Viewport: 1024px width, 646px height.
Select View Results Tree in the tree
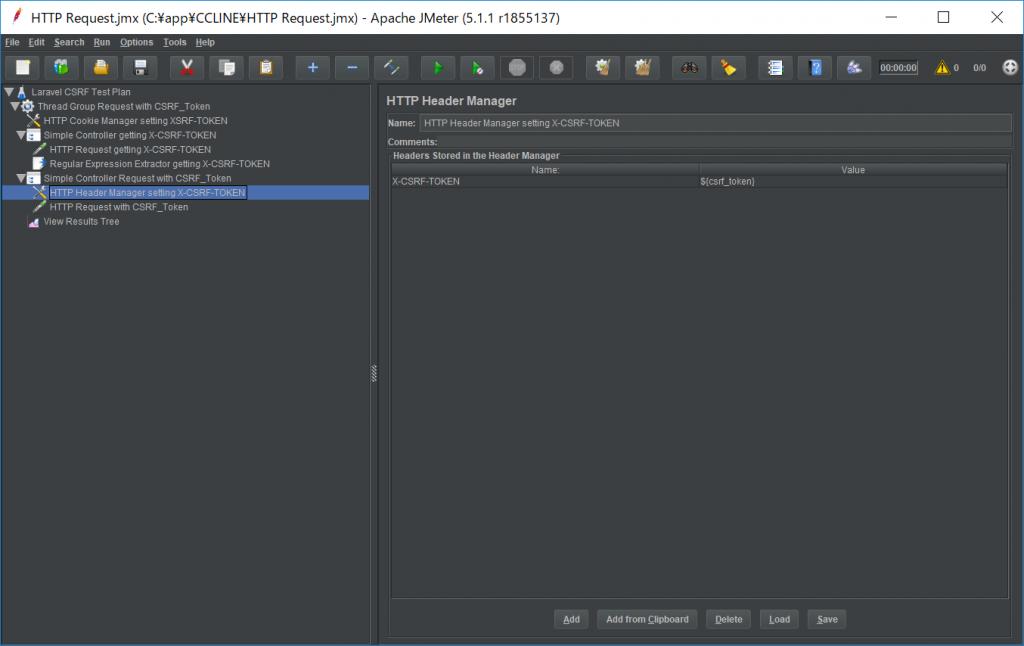(81, 221)
